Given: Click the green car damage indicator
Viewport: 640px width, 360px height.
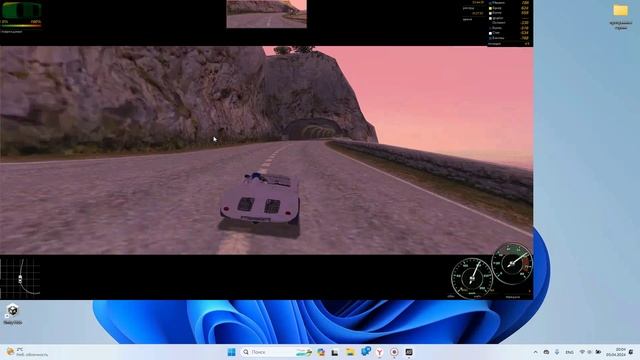Looking at the screenshot, I should point(22,10).
